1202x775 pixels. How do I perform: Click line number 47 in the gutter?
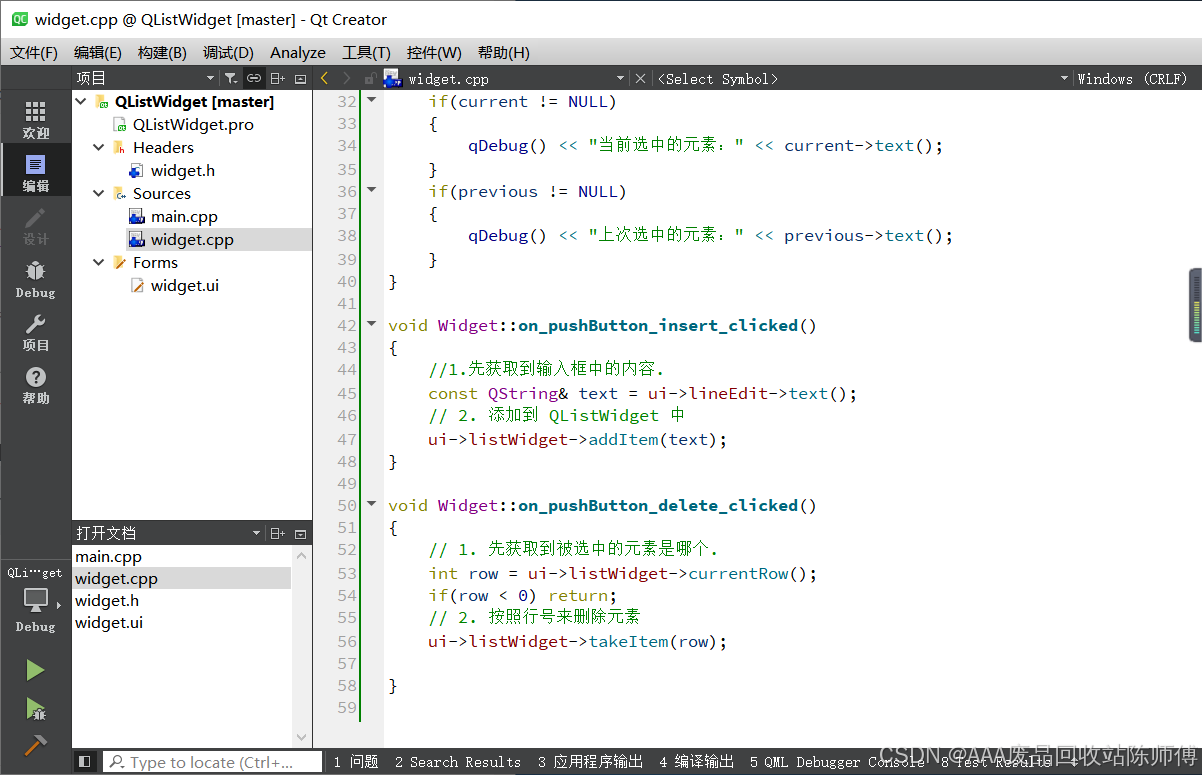346,439
